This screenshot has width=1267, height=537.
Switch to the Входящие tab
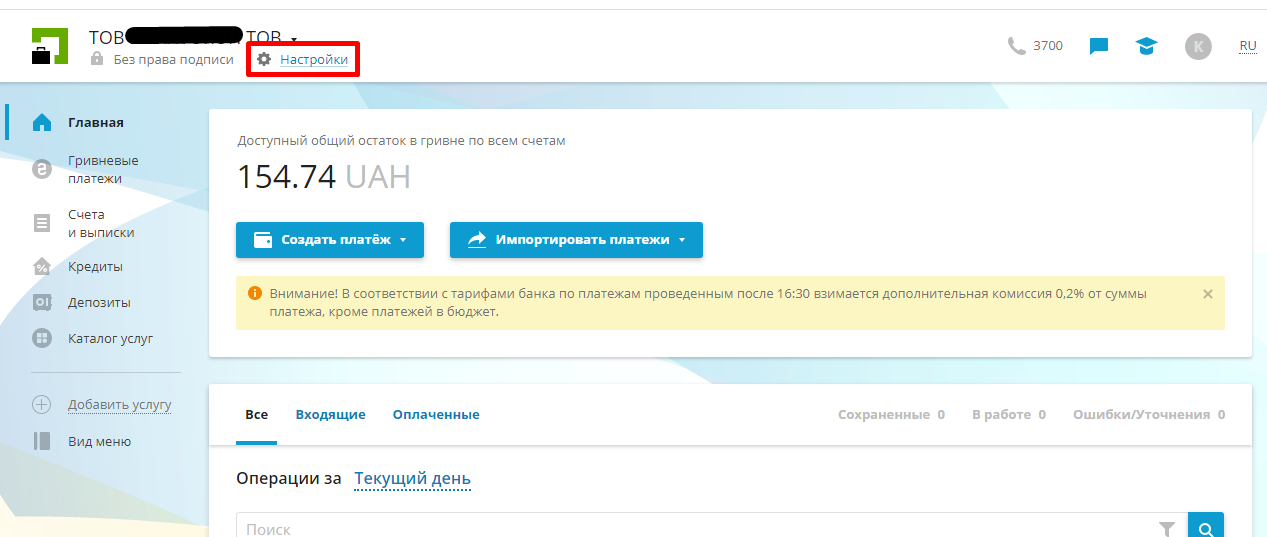tap(330, 415)
